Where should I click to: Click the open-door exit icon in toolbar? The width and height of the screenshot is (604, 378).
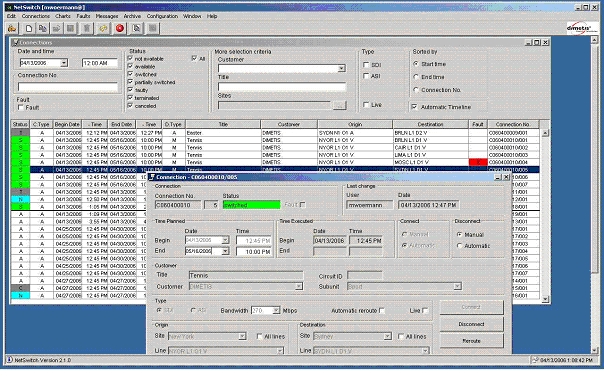[12, 29]
